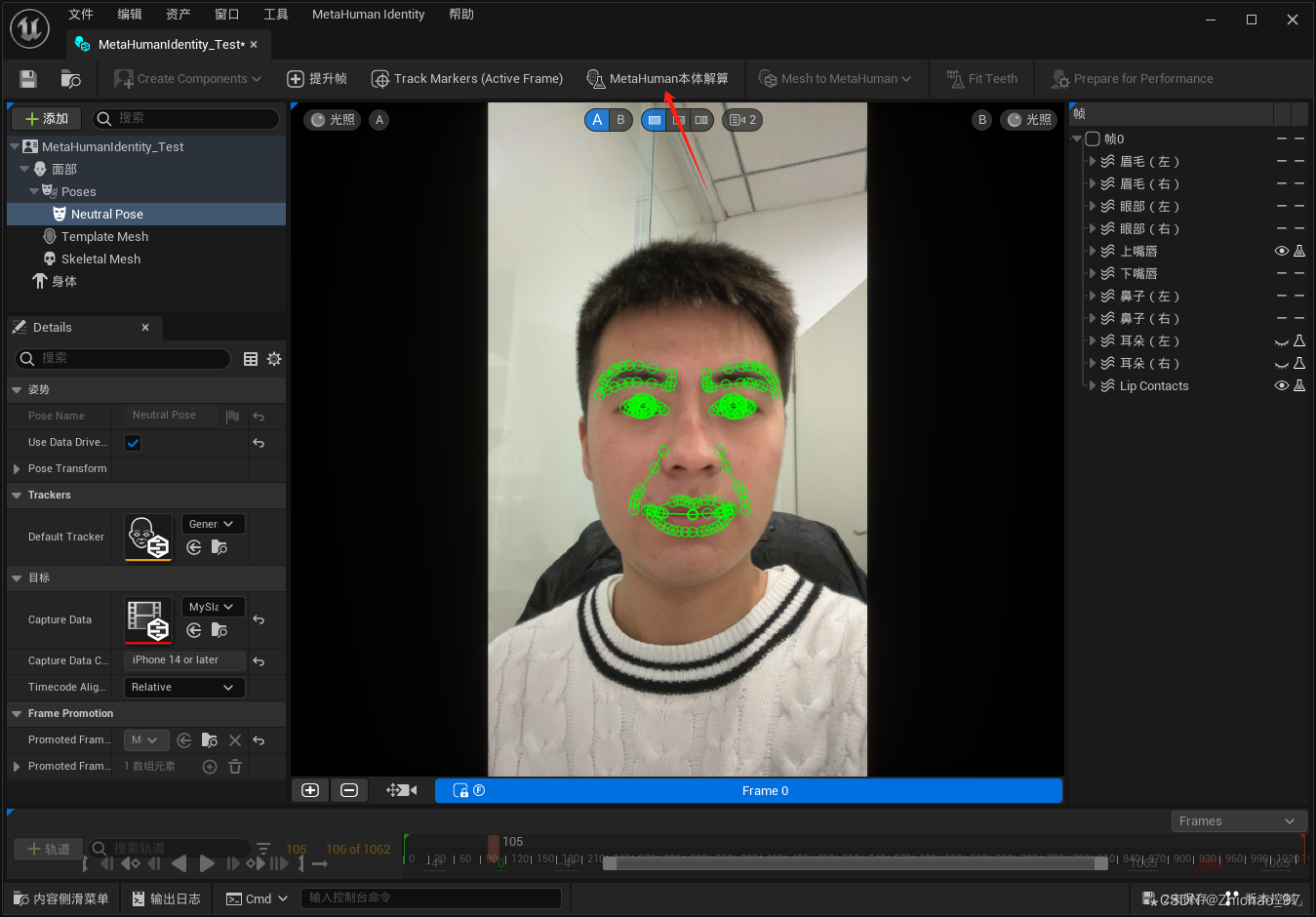Select side-by-side dual view mode icon
The image size is (1316, 917).
701,120
